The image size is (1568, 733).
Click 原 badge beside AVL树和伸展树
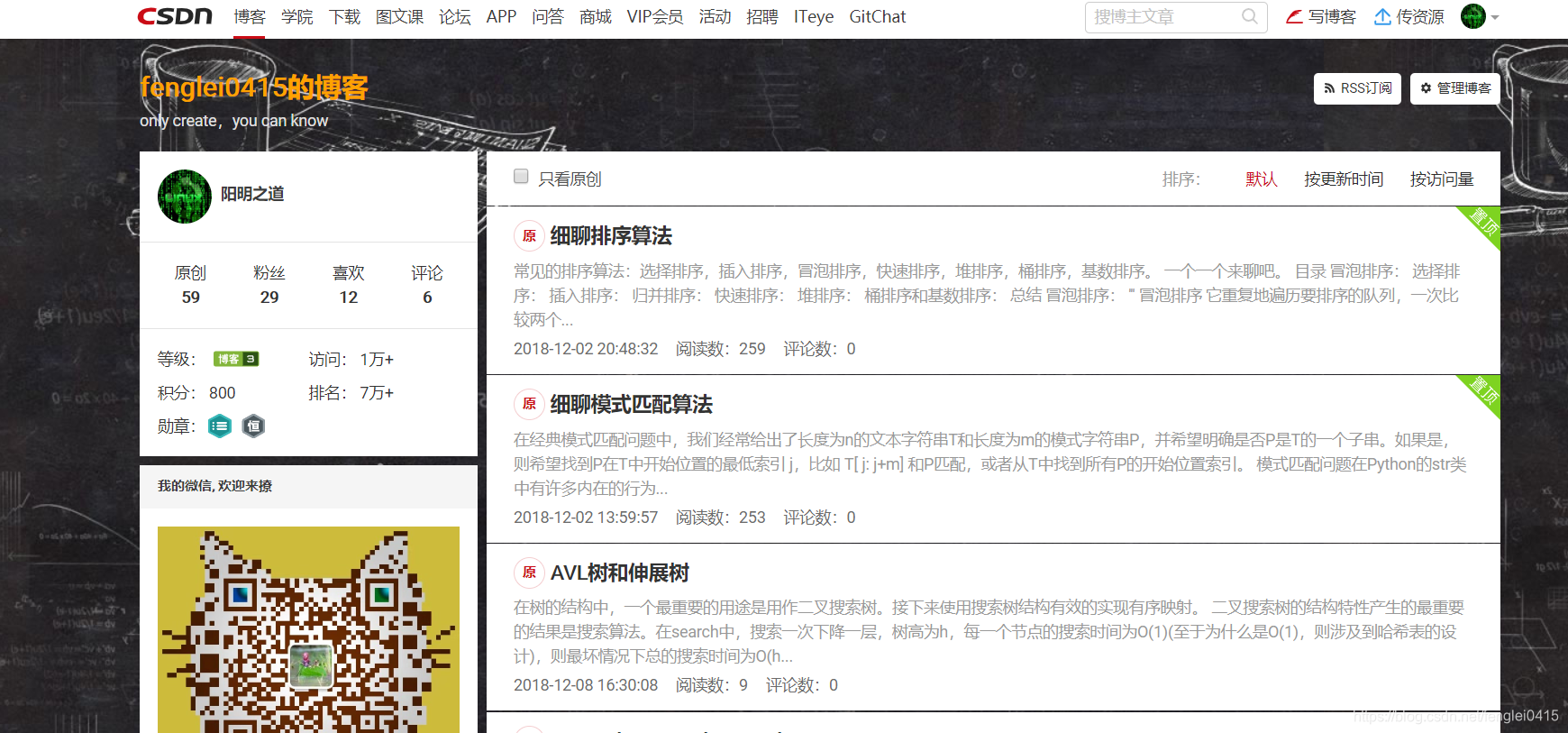(x=529, y=573)
